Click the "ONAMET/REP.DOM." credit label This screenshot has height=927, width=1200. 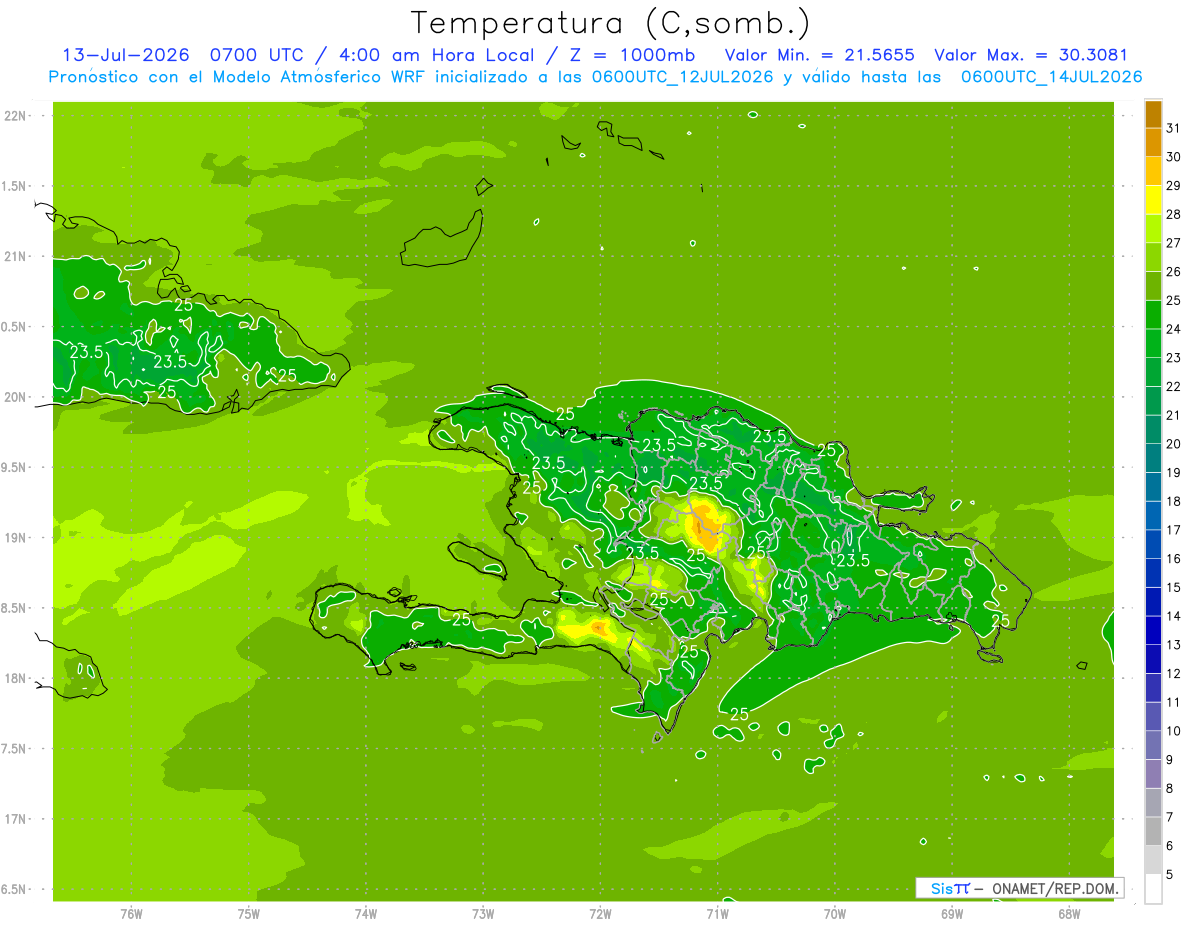1056,888
